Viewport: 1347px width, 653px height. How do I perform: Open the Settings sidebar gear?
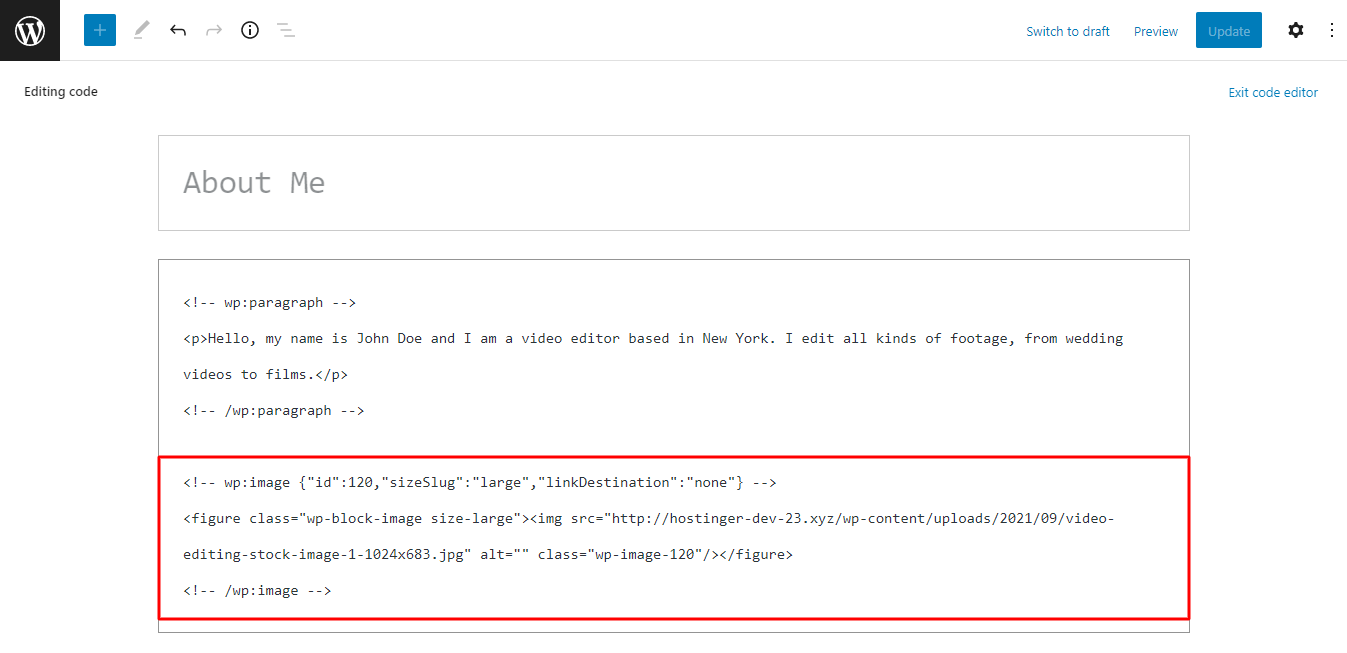[1295, 30]
